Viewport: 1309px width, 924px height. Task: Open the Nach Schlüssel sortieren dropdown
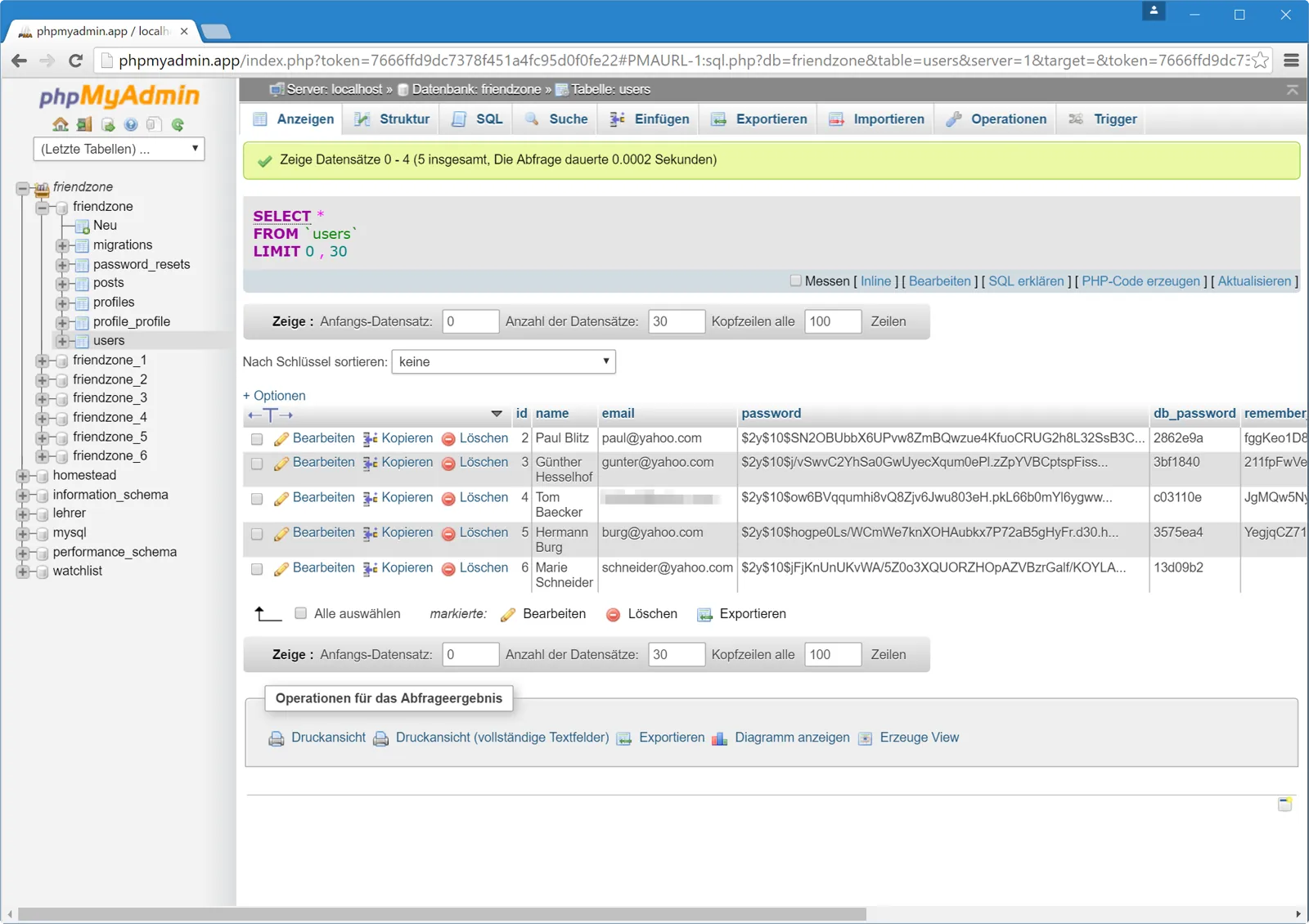coord(504,361)
